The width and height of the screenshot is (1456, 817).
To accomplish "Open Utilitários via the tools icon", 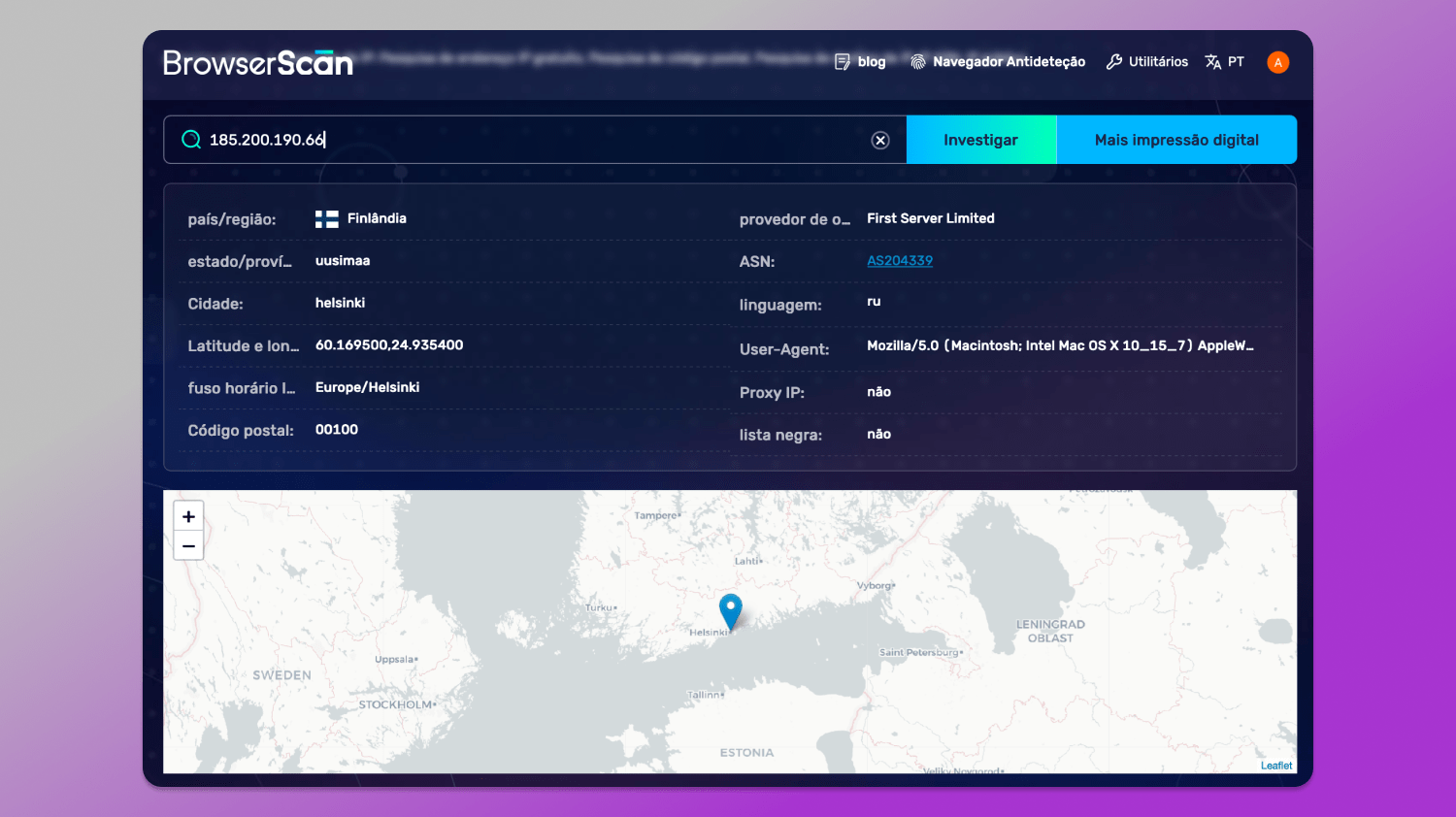I will point(1114,61).
